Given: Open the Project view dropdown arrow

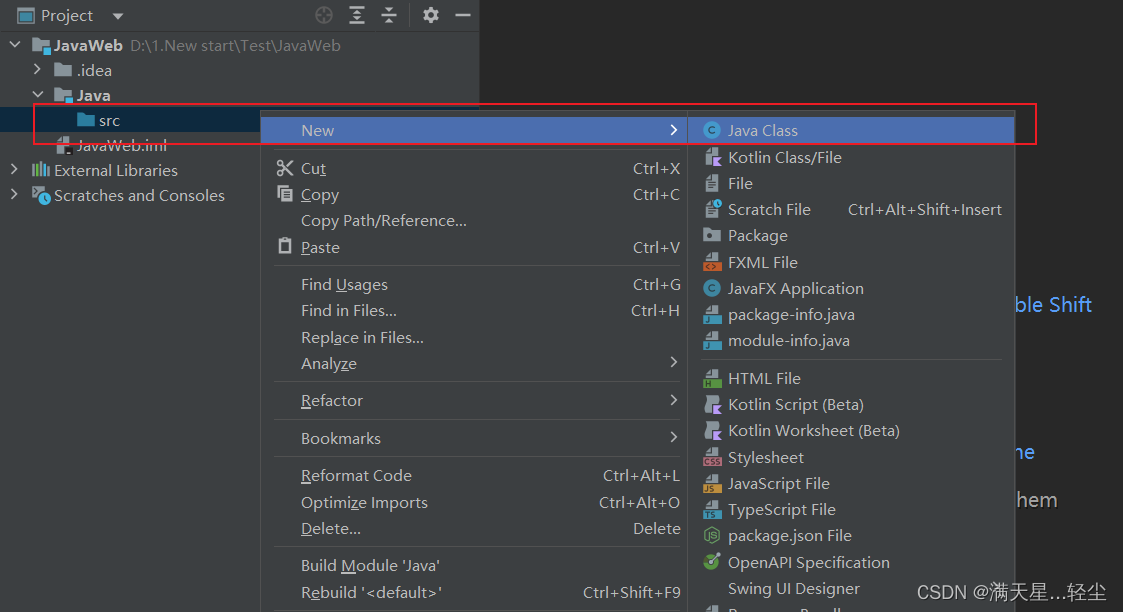Looking at the screenshot, I should point(118,16).
